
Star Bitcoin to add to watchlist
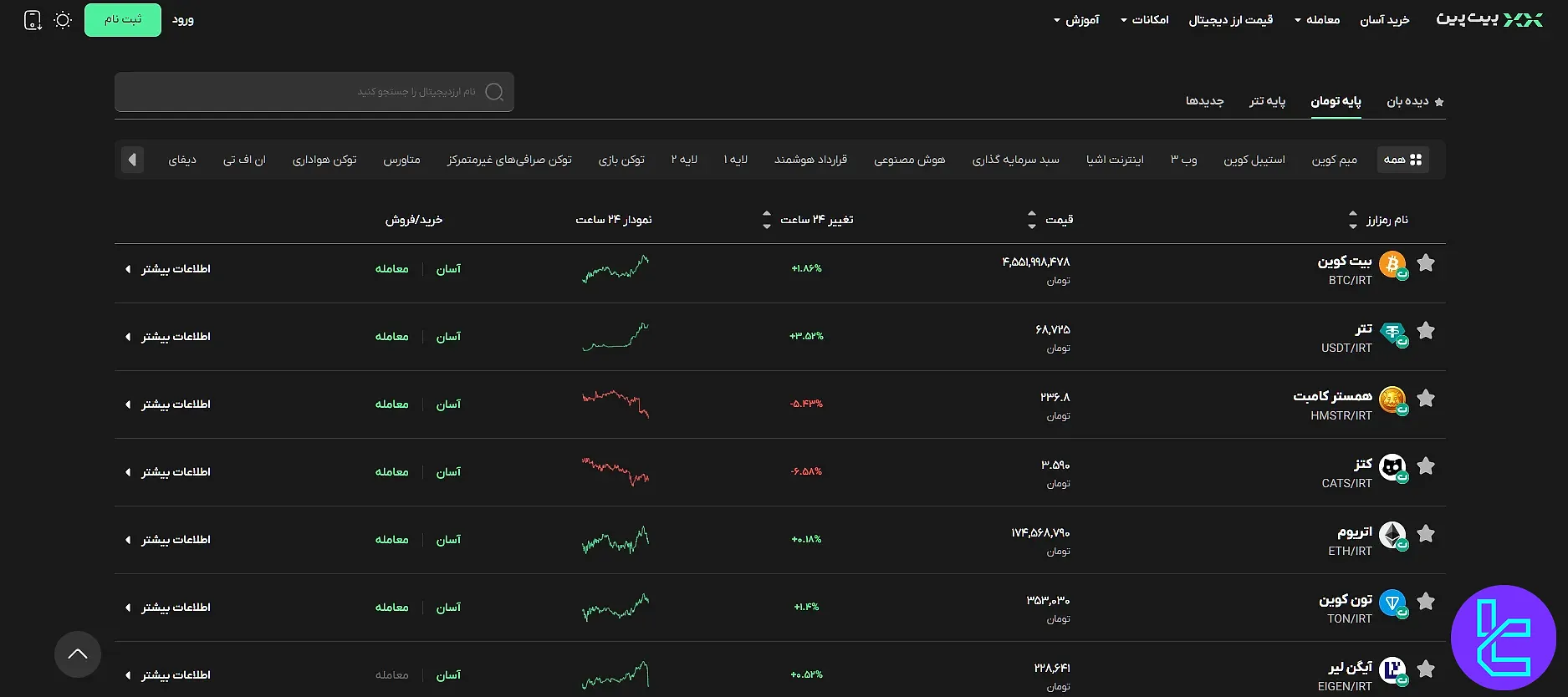[x=1427, y=263]
